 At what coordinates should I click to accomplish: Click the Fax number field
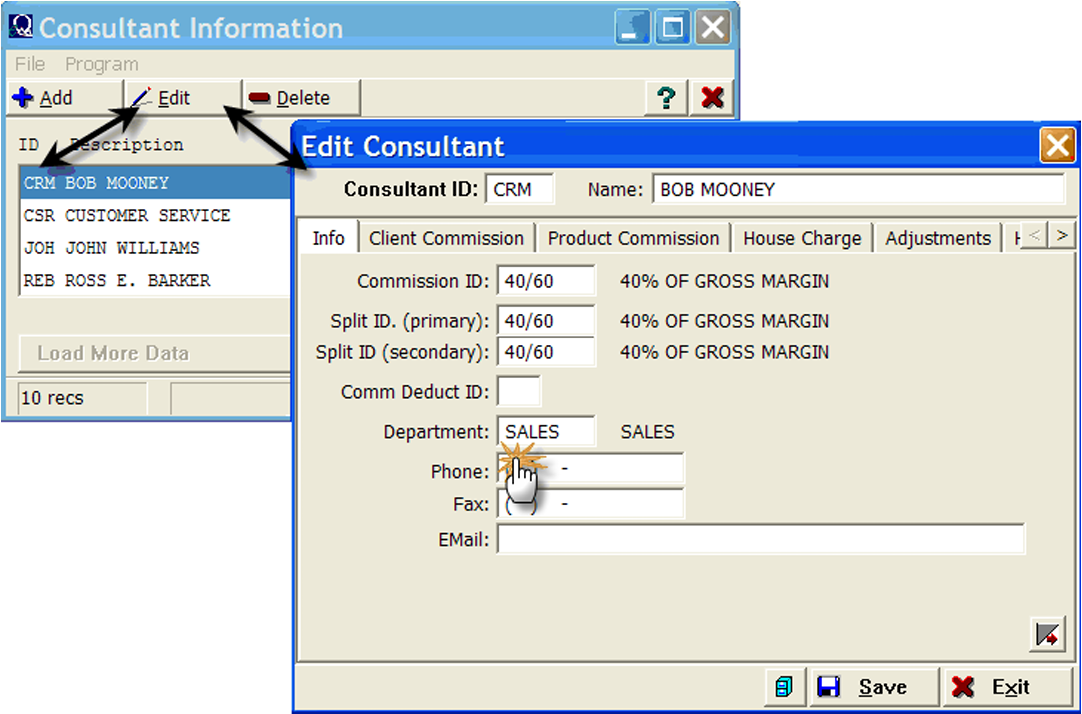coord(590,504)
